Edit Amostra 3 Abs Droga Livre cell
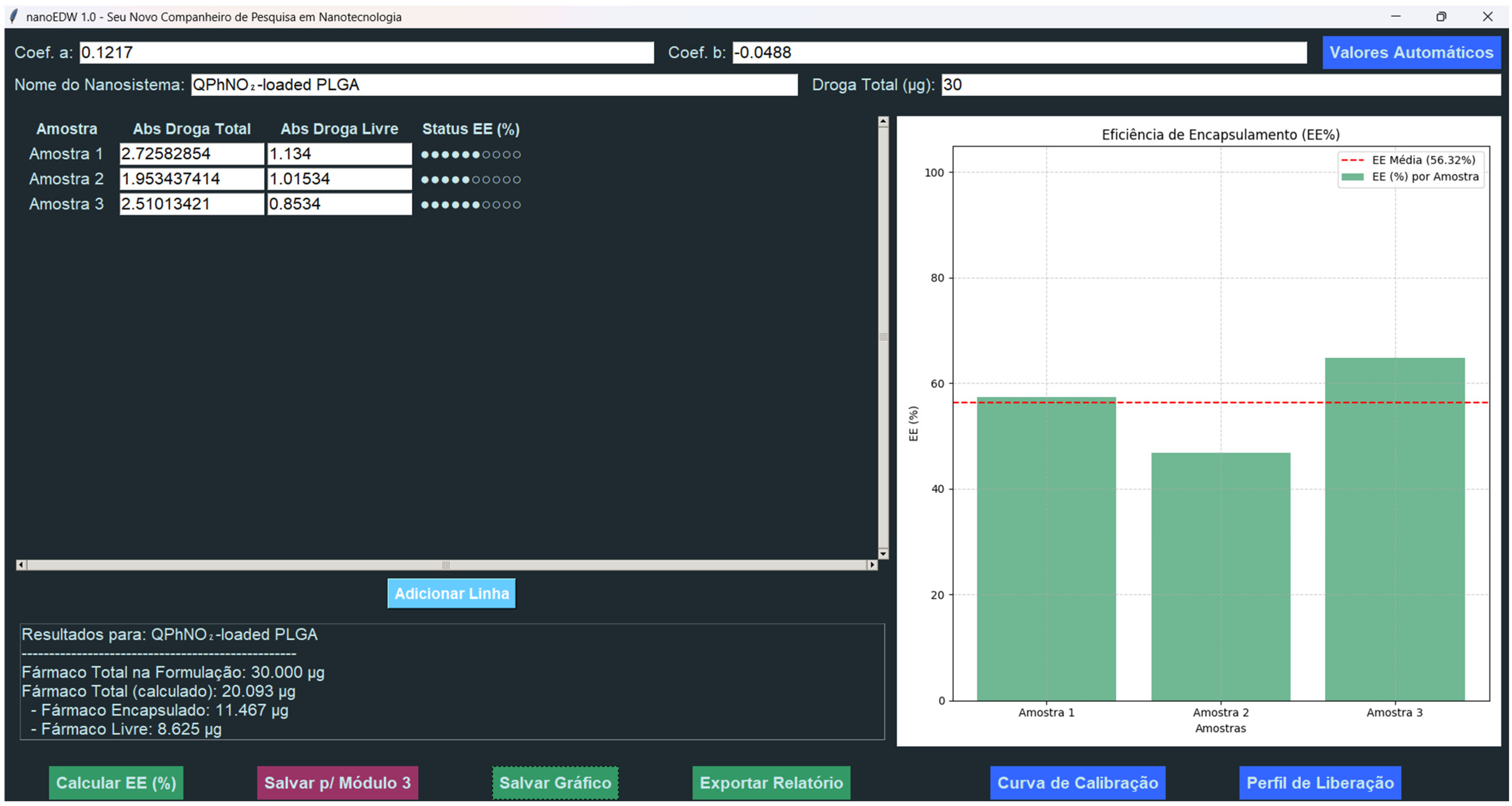The height and width of the screenshot is (806, 1512). click(339, 204)
